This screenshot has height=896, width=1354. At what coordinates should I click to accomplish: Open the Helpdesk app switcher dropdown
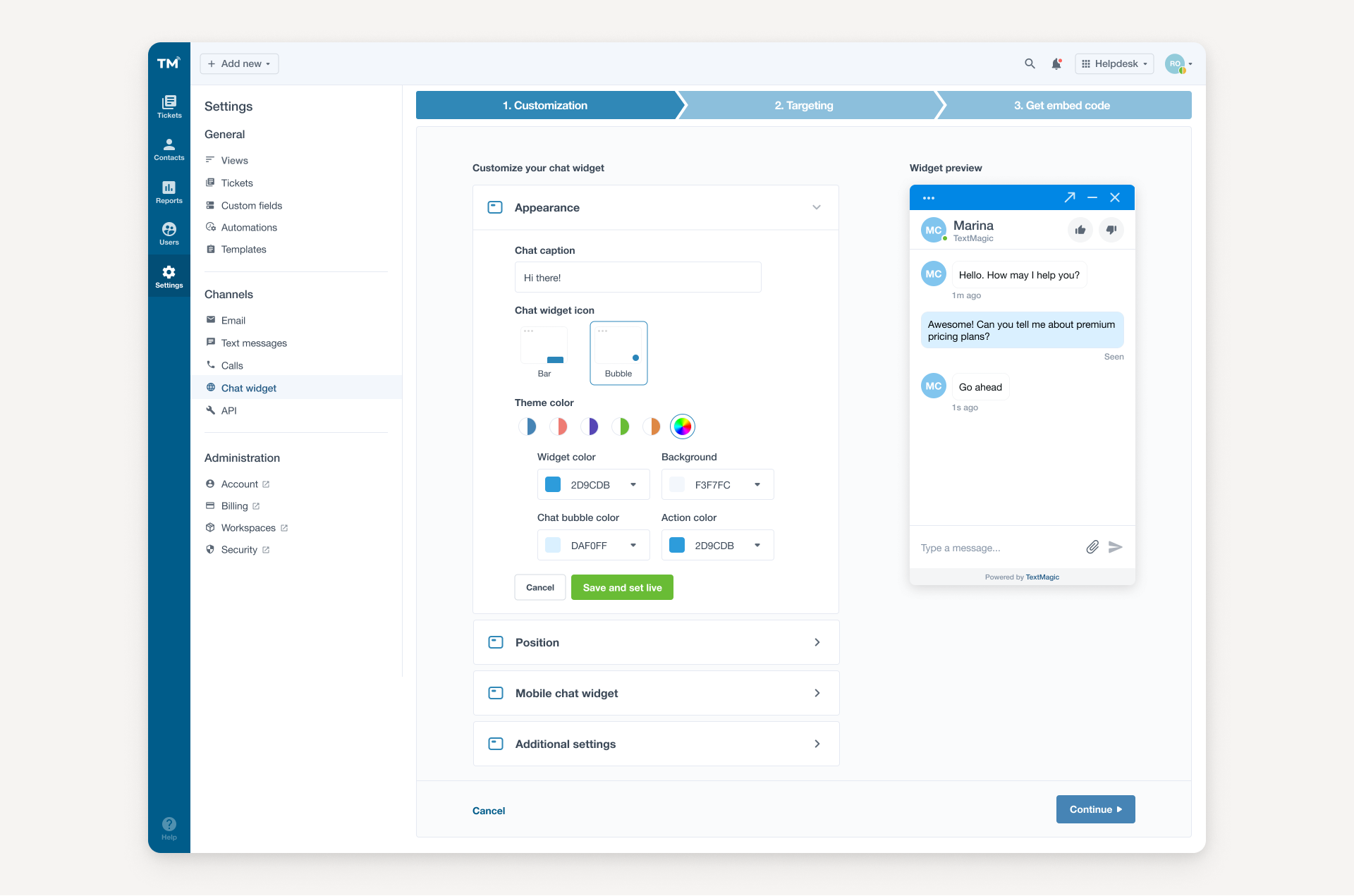1114,63
